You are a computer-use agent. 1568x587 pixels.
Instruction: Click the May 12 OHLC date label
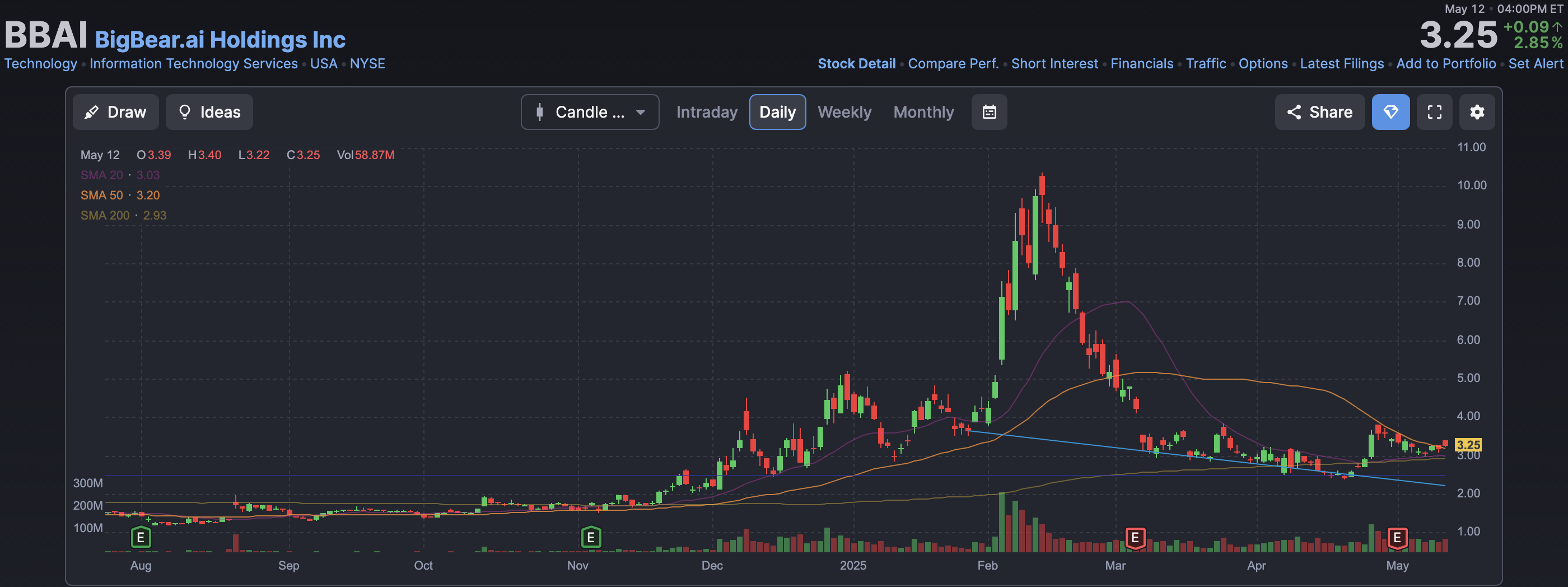tap(100, 155)
